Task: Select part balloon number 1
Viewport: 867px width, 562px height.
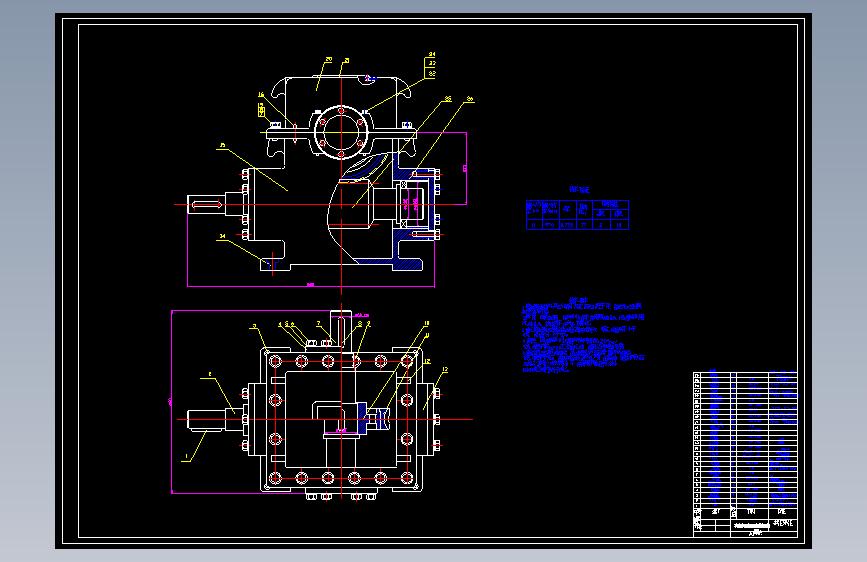Action: click(186, 457)
